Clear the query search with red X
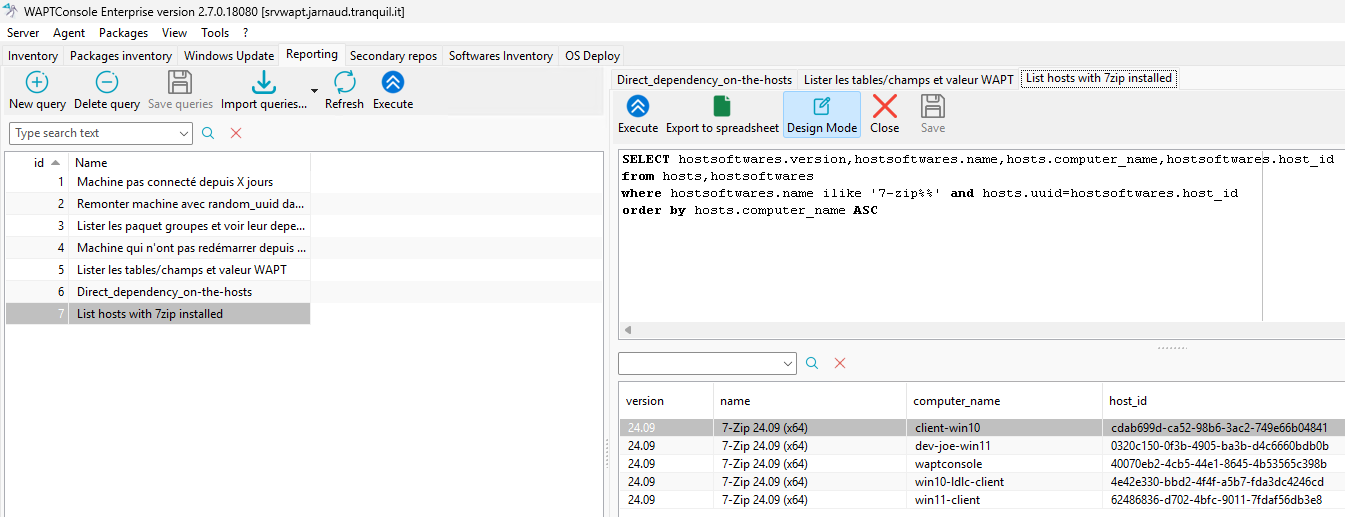1345x517 pixels. click(x=236, y=133)
